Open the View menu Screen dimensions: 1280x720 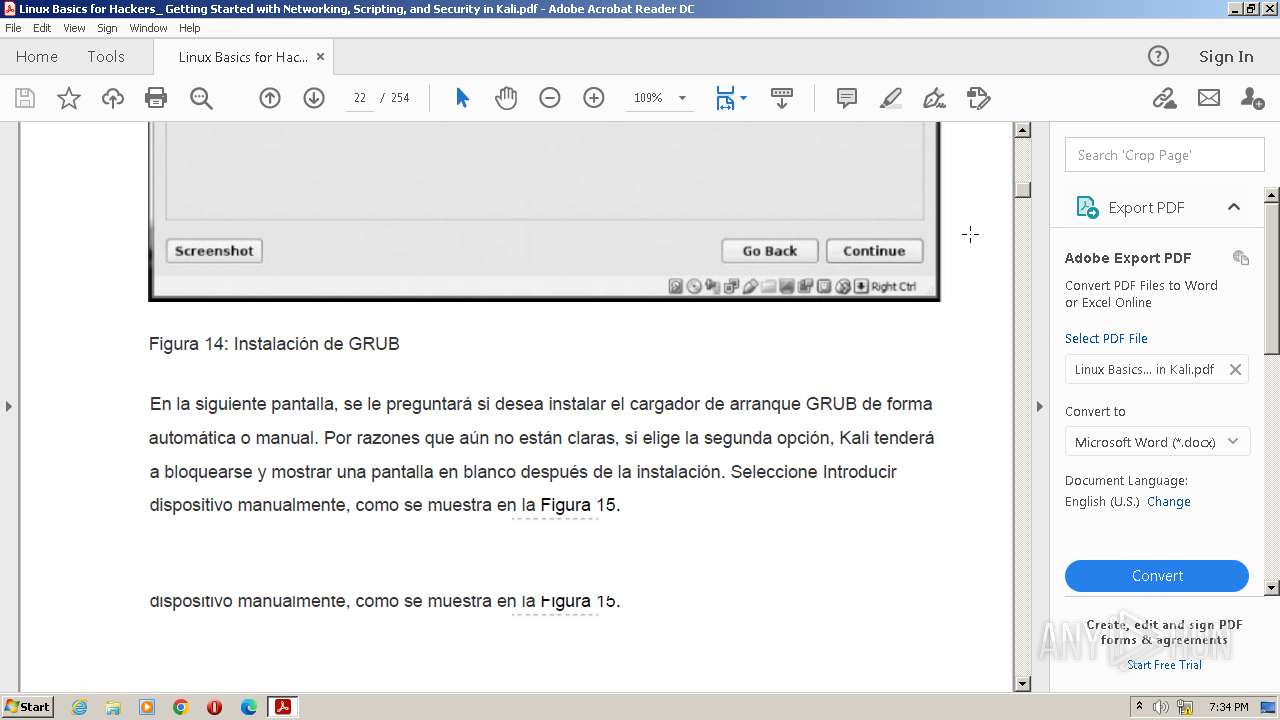click(x=74, y=28)
